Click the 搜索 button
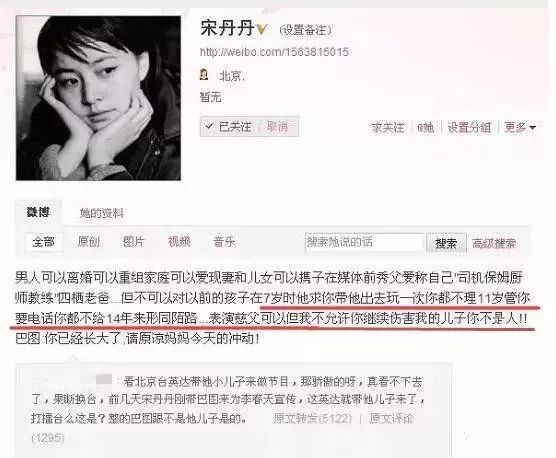Viewport: 556px width, 458px height. 446,243
